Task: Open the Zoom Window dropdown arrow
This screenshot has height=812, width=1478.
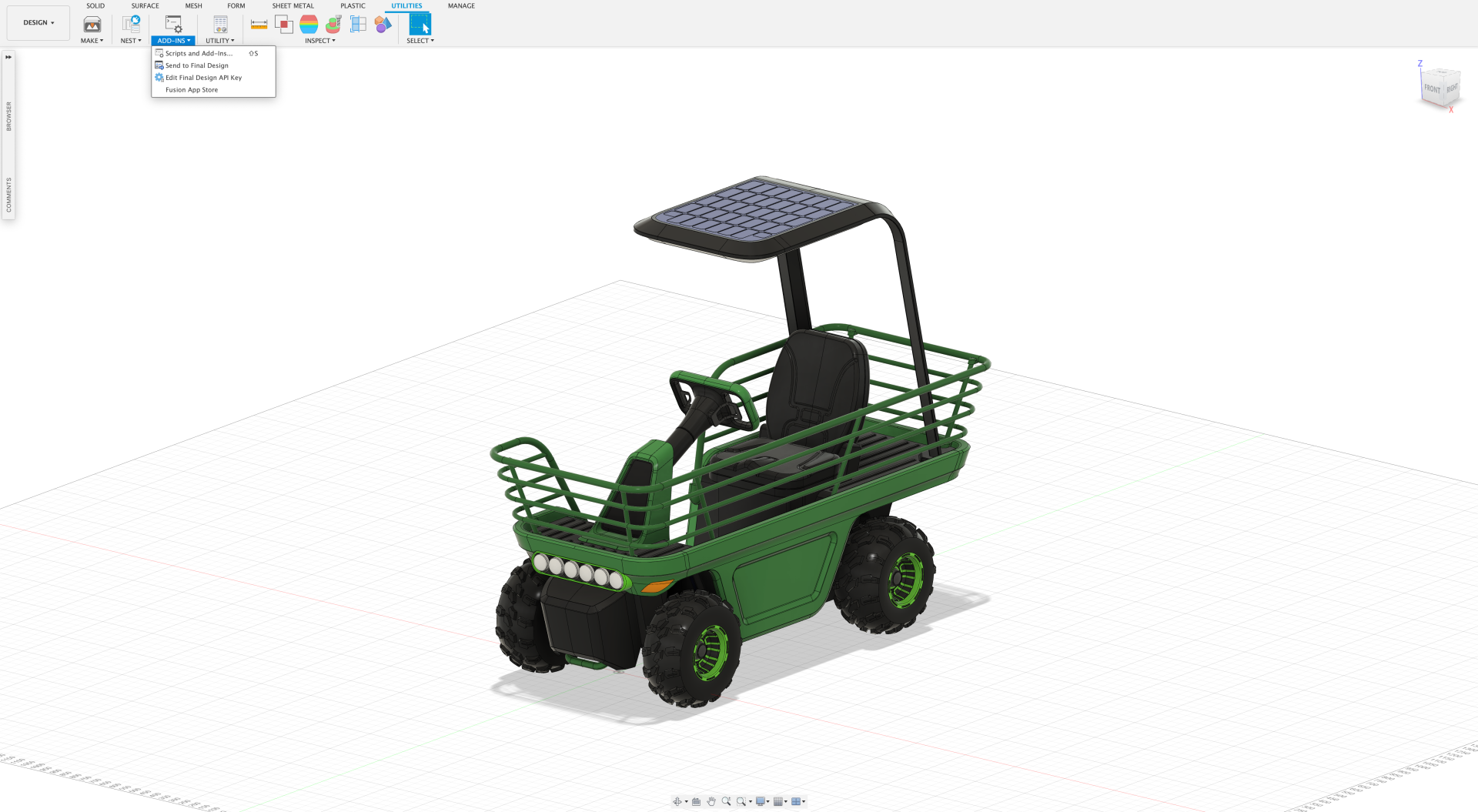Action: tap(751, 802)
